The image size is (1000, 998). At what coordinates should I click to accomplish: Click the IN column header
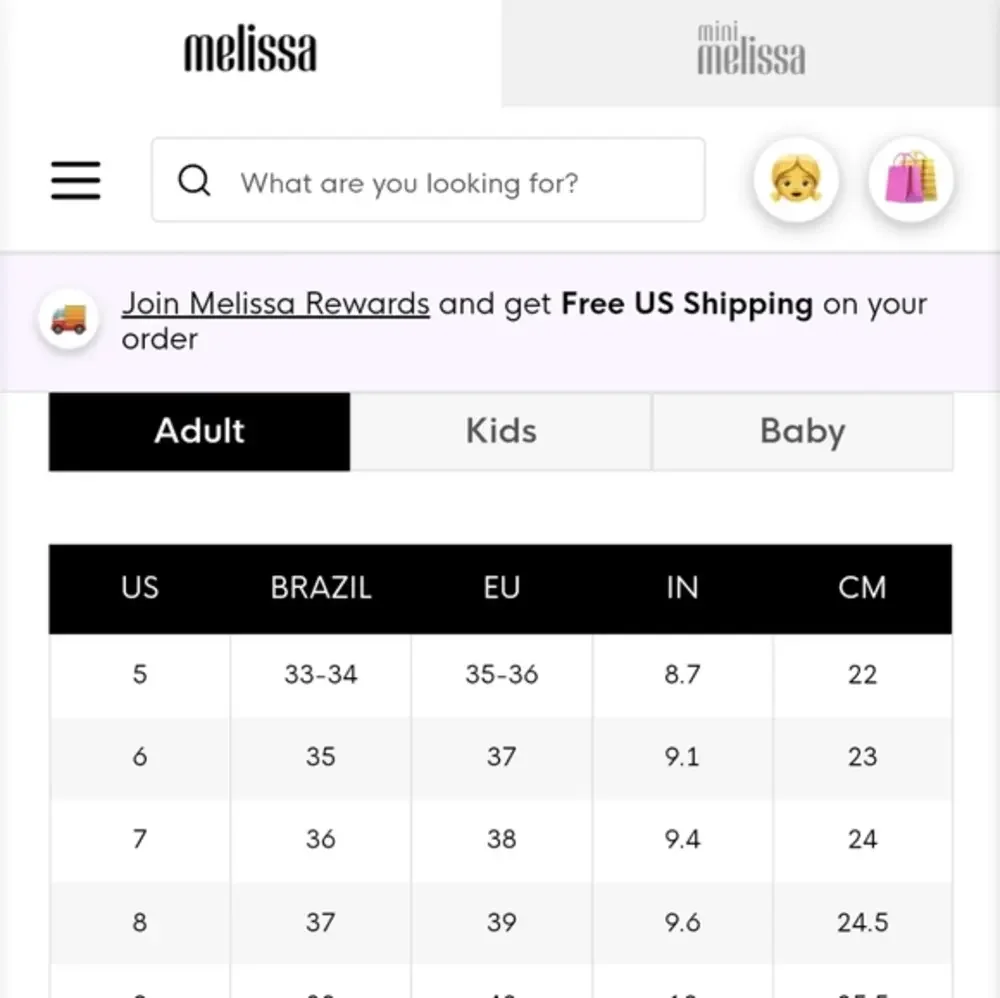(682, 588)
